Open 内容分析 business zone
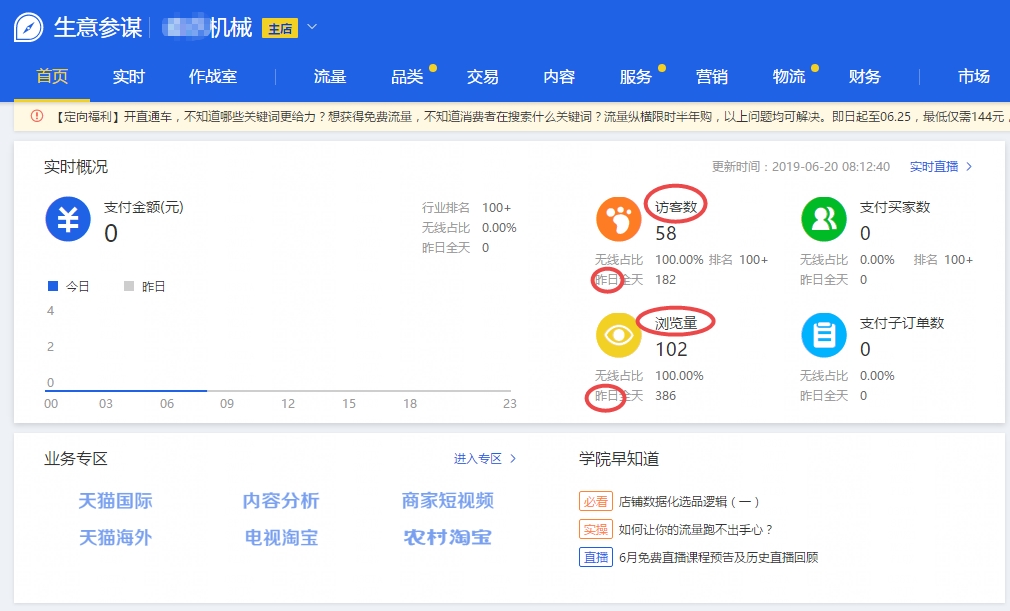Viewport: 1010px width, 611px height. coord(281,500)
